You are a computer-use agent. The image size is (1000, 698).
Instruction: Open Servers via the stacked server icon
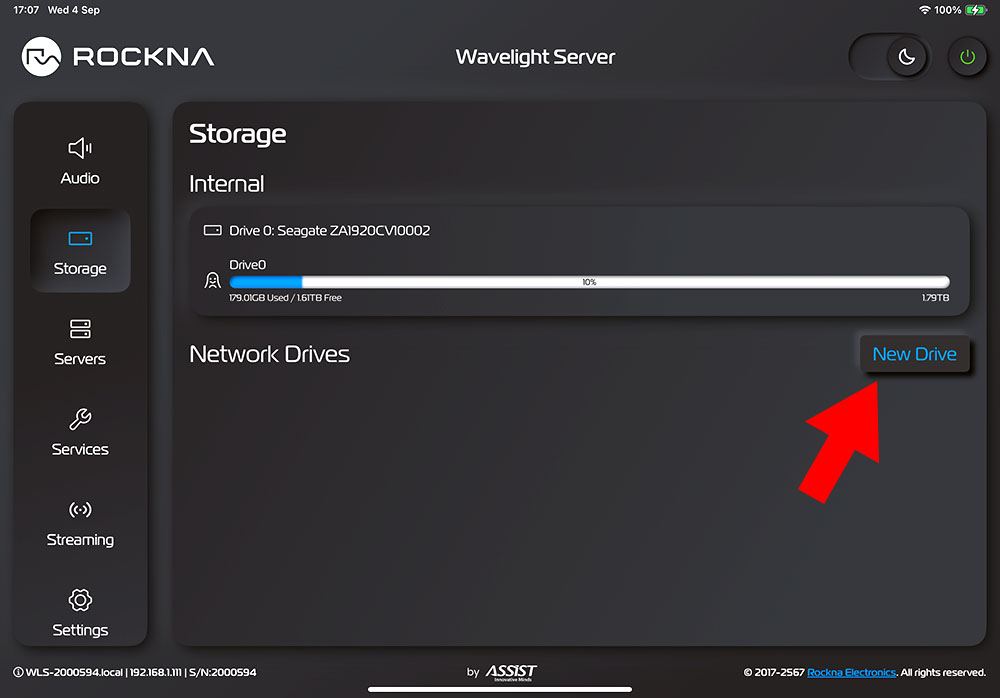80,329
